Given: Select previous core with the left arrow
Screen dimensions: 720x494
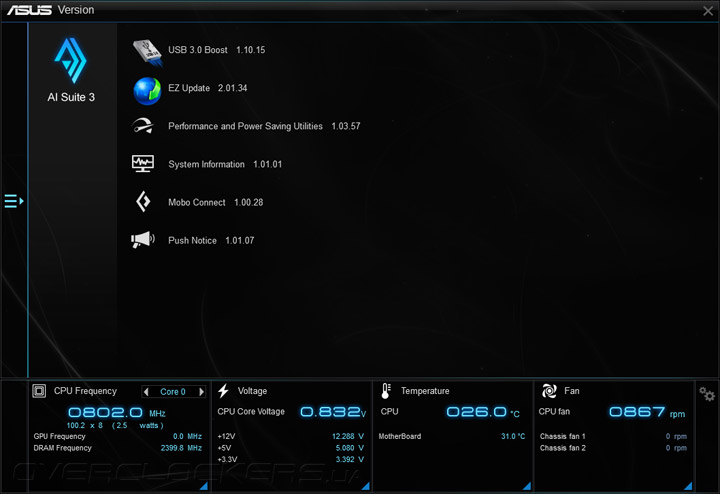Looking at the screenshot, I should 146,392.
